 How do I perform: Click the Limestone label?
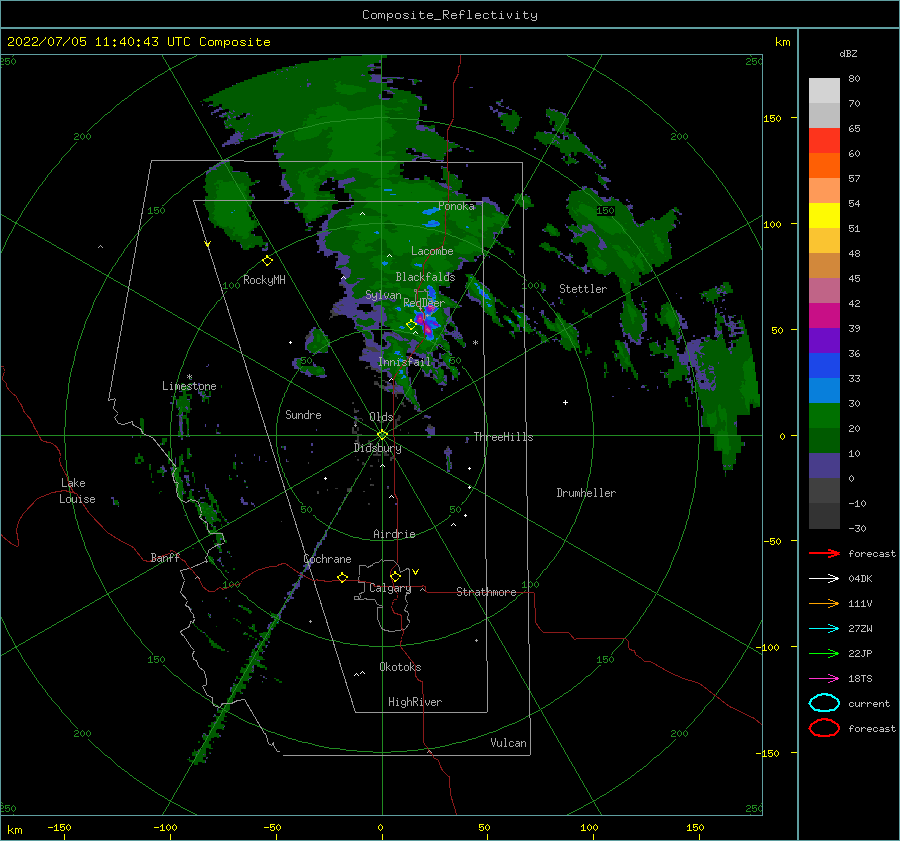(189, 386)
